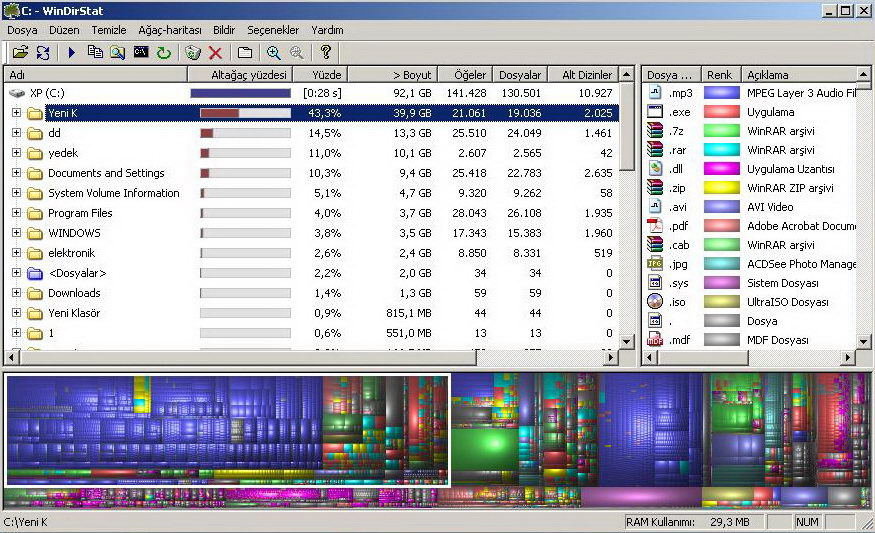Click the Delete to recycle bin icon
The height and width of the screenshot is (533, 875).
tap(193, 52)
